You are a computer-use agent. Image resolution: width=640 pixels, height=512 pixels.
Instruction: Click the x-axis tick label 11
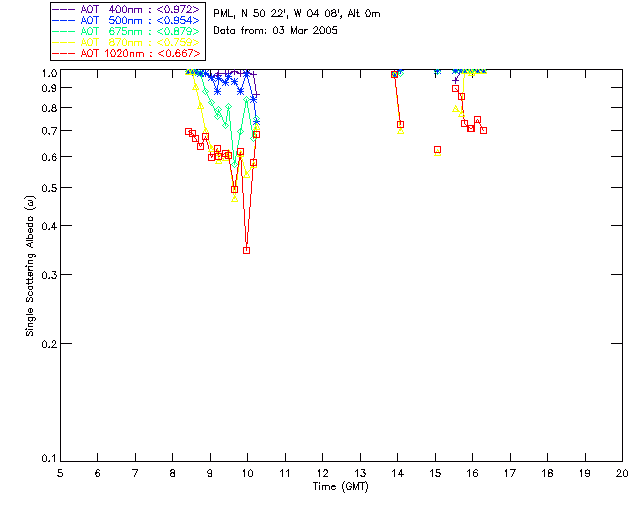click(285, 473)
